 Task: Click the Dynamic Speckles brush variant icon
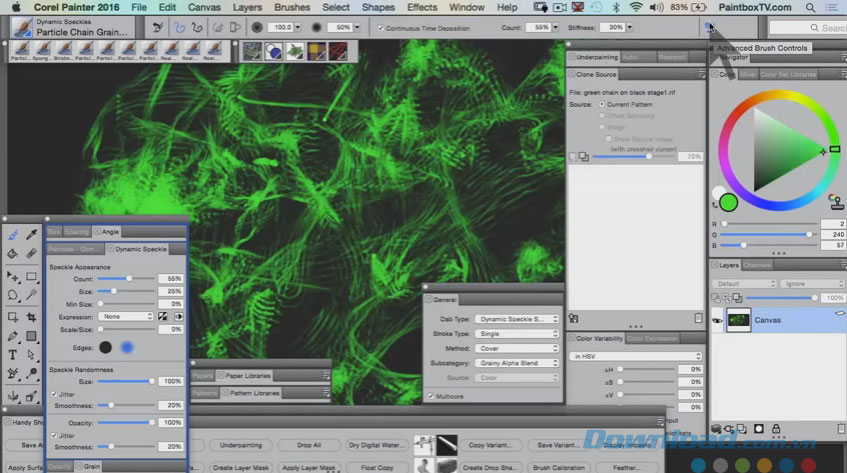pos(20,27)
